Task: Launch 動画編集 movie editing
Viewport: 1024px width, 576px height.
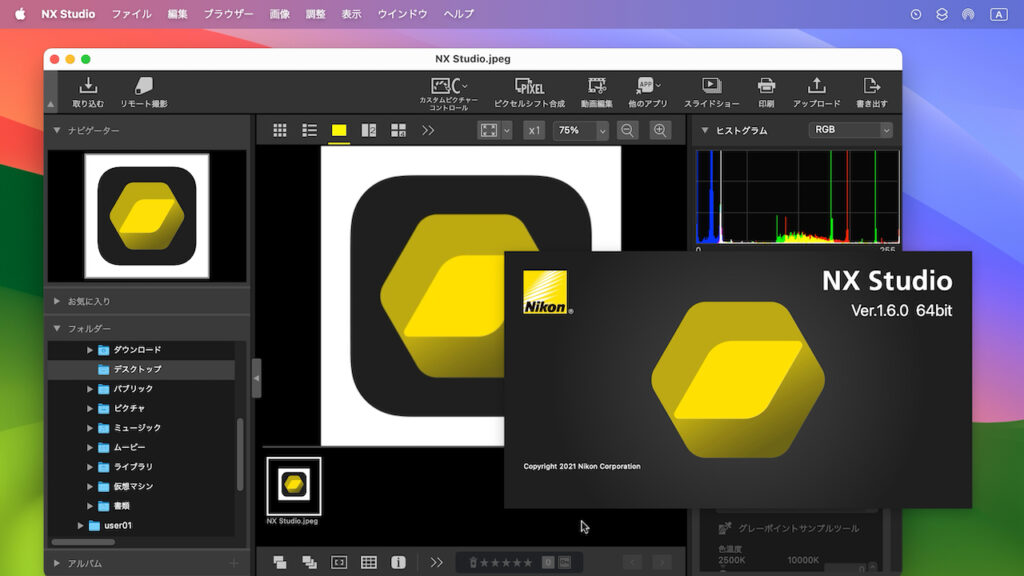Action: pos(596,88)
